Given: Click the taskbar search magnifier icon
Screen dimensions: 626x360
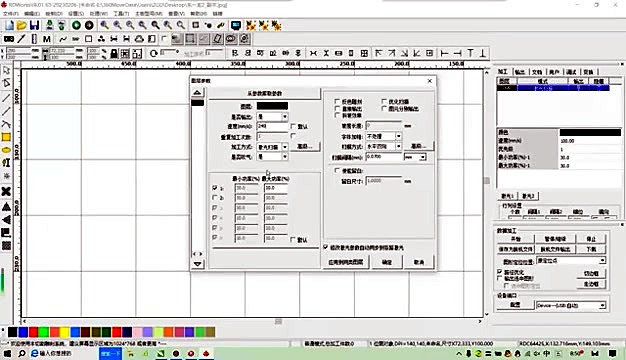Looking at the screenshot, I should click(22, 353).
